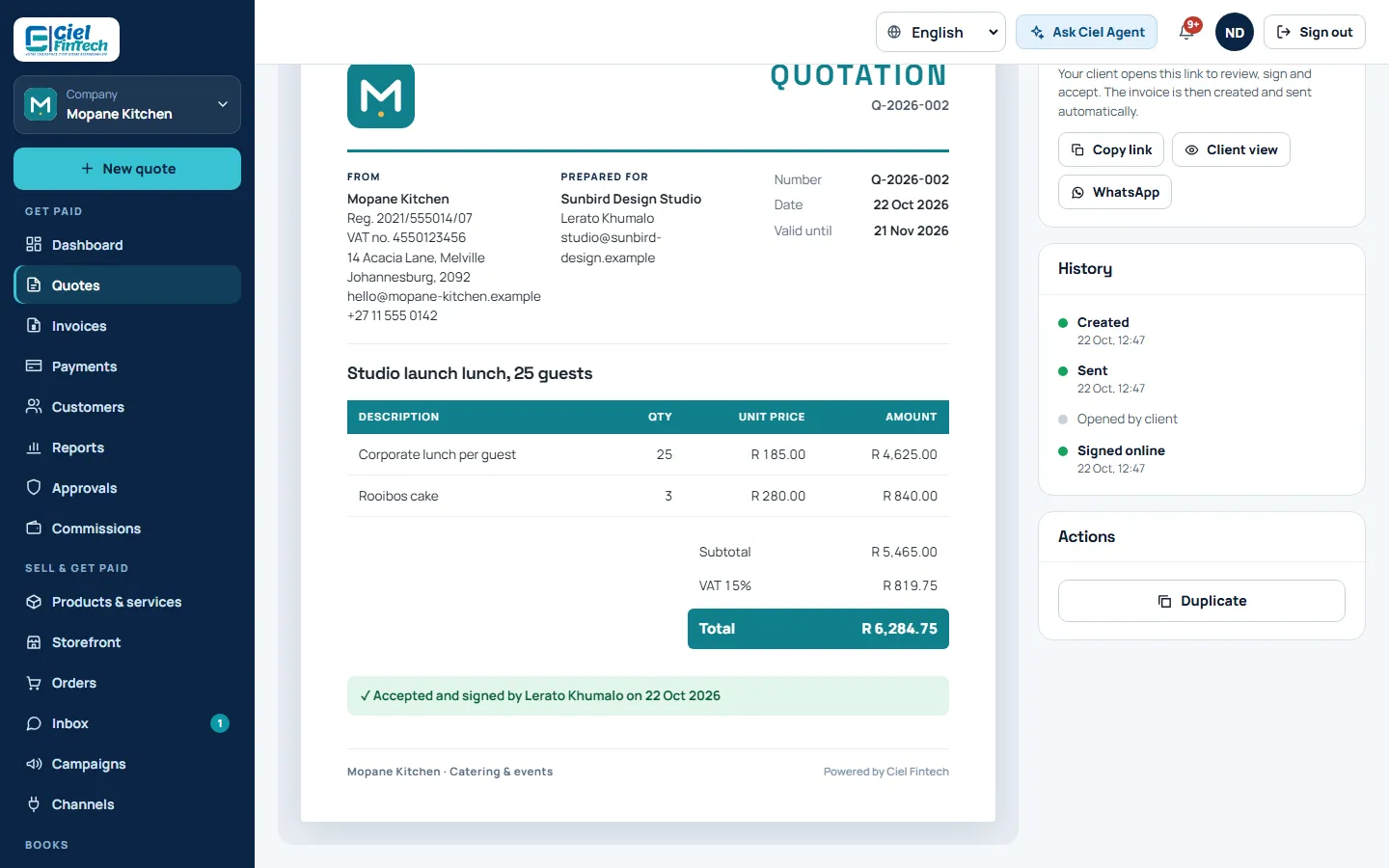1389x868 pixels.
Task: Select the Rooibos cake line item
Action: click(648, 496)
